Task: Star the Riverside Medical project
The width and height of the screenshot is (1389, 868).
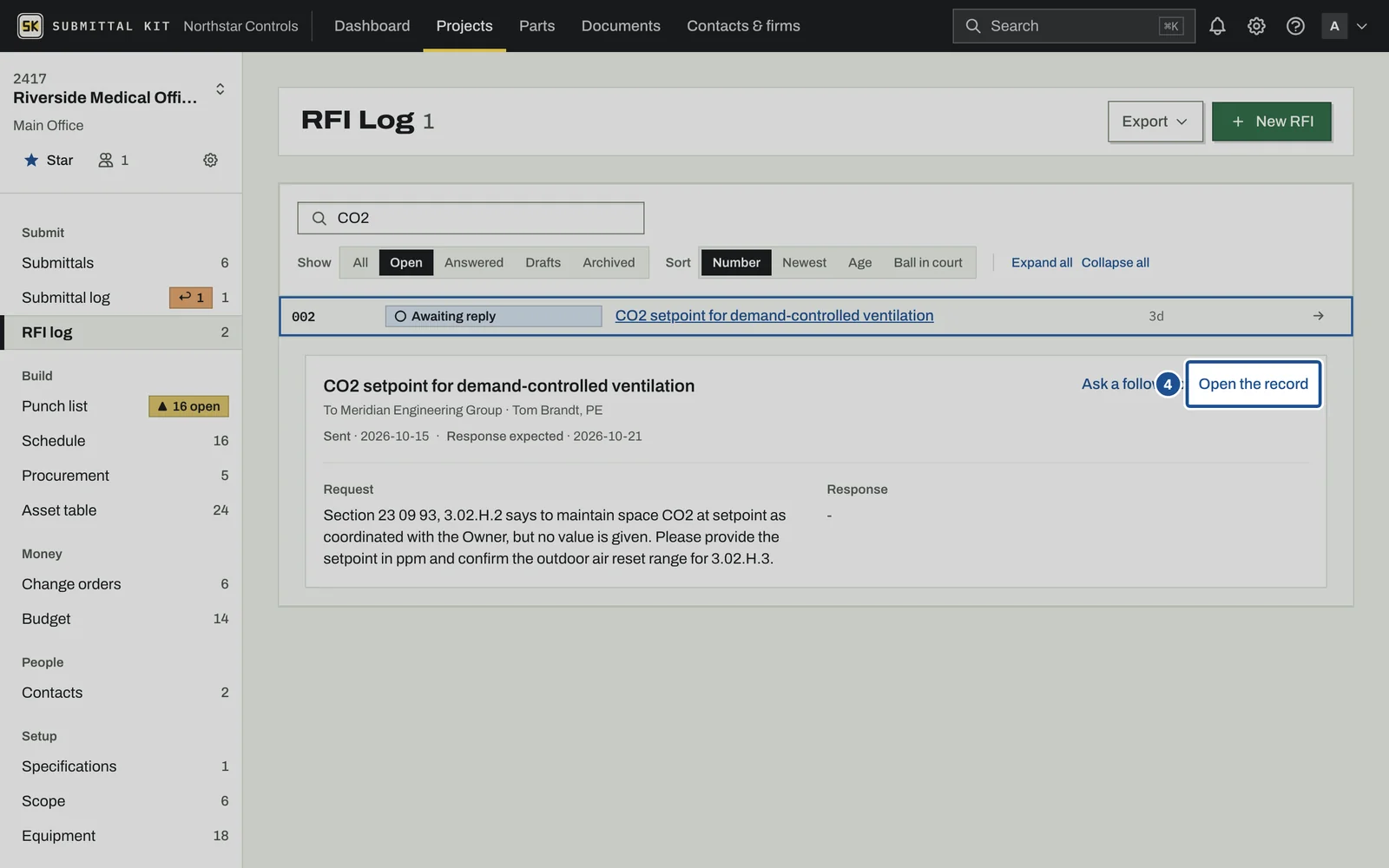Action: (x=49, y=160)
